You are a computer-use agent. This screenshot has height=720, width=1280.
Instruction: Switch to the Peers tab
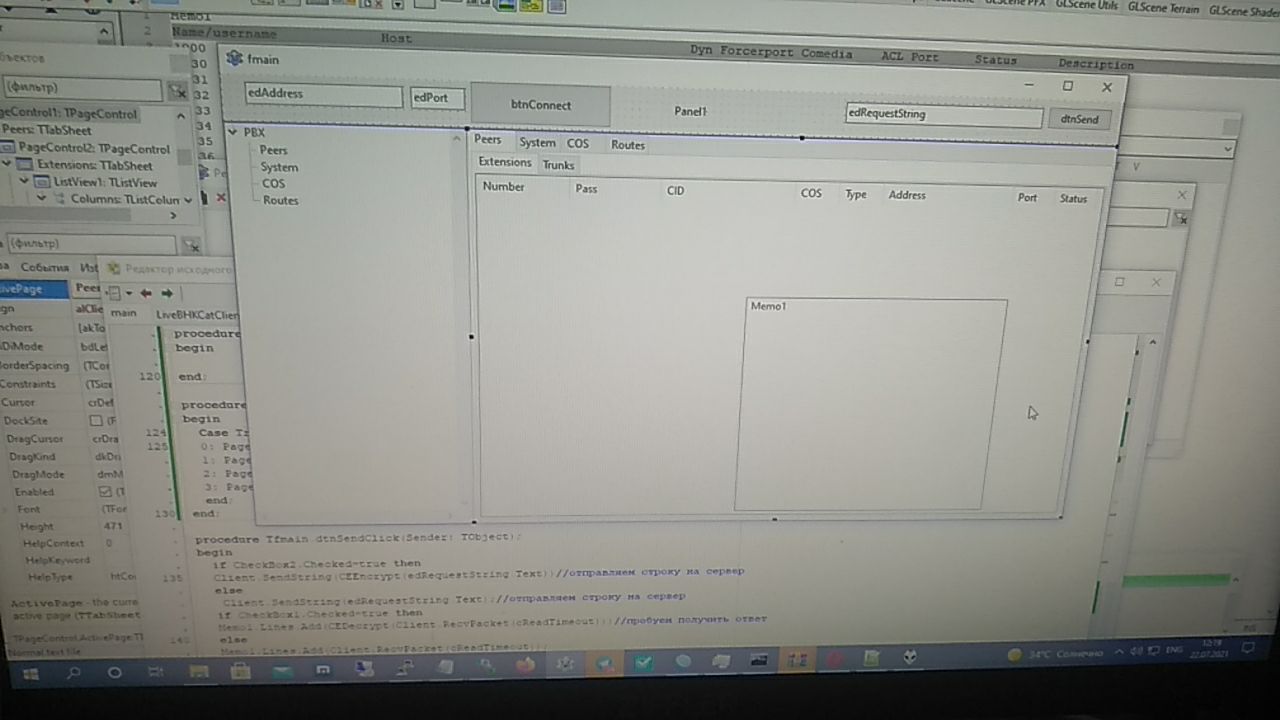488,140
